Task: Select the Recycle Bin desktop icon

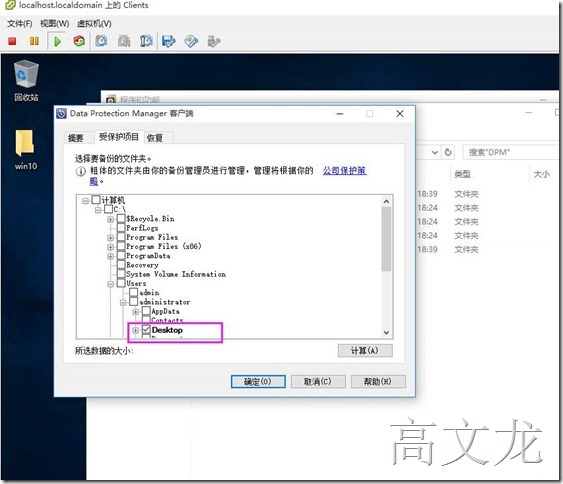Action: pos(26,81)
